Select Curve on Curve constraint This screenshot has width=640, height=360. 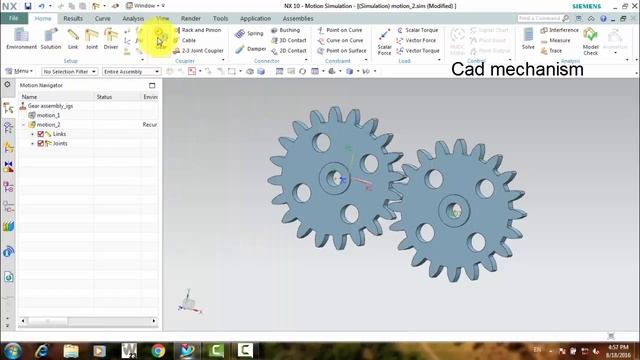pyautogui.click(x=340, y=40)
